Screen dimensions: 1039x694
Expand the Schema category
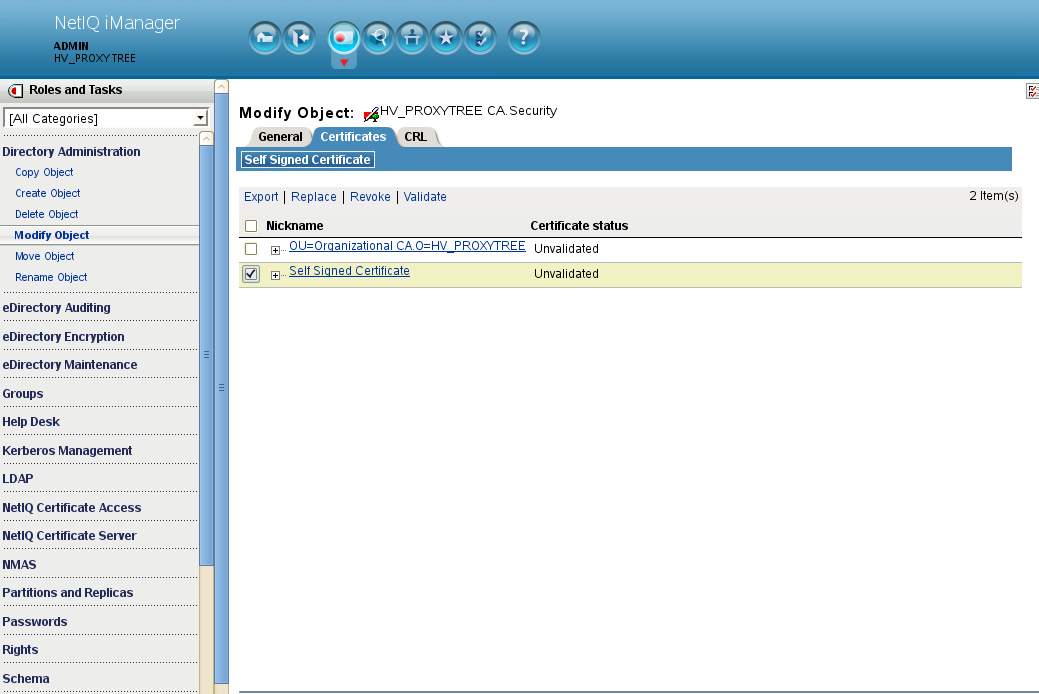tap(26, 679)
